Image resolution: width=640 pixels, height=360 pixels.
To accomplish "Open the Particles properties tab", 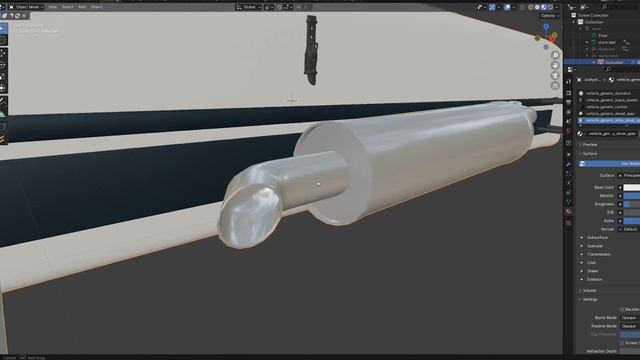I will point(569,173).
